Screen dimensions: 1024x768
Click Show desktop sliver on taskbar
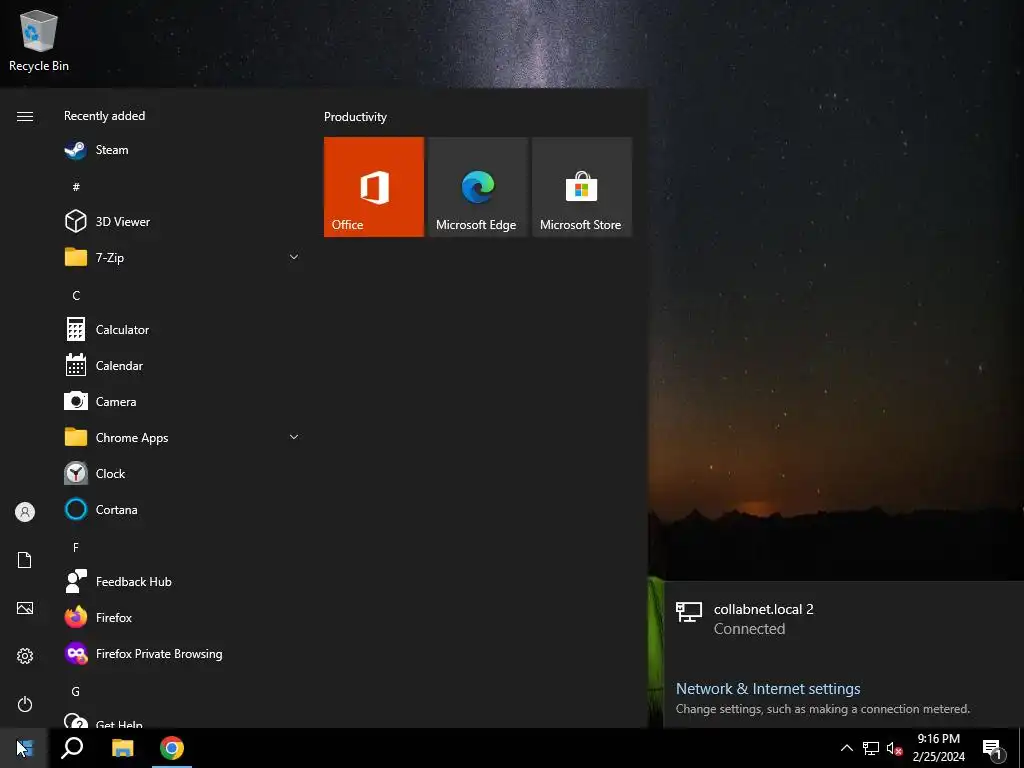coord(1021,748)
